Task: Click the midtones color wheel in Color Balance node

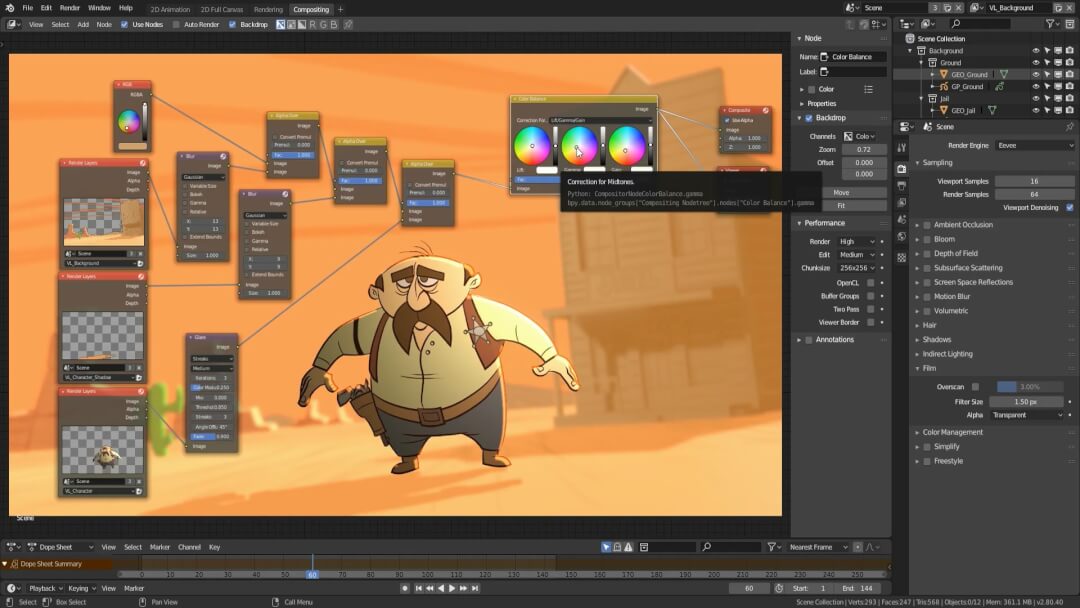Action: tap(579, 146)
